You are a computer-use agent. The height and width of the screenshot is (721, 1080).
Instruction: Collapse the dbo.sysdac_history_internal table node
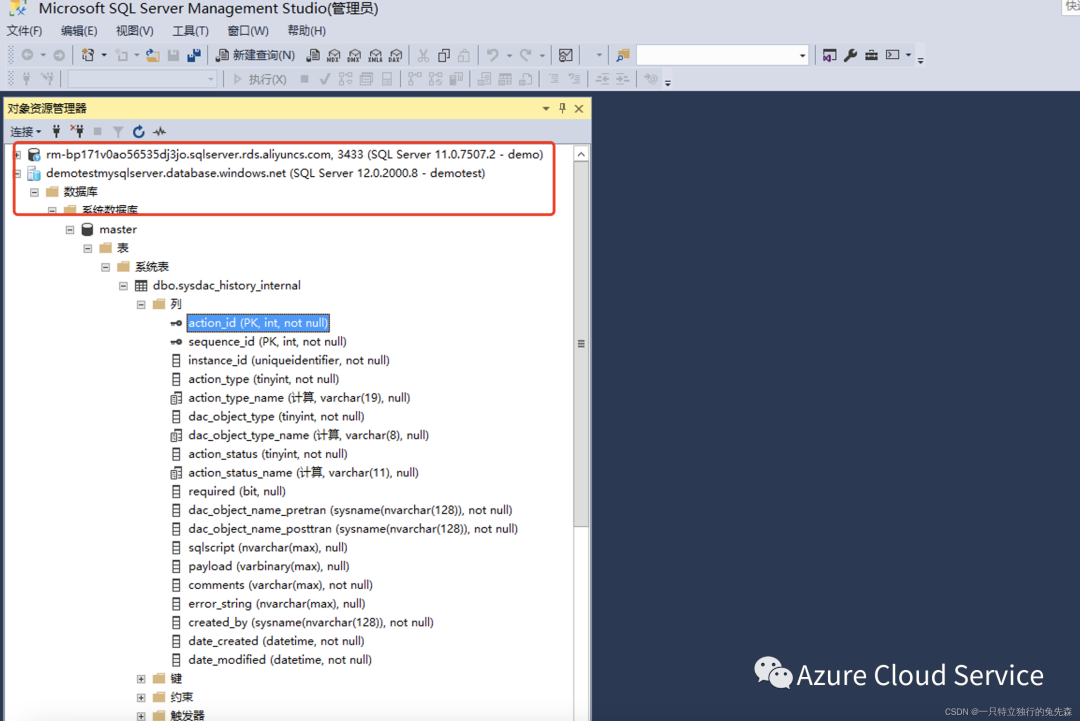pyautogui.click(x=123, y=286)
